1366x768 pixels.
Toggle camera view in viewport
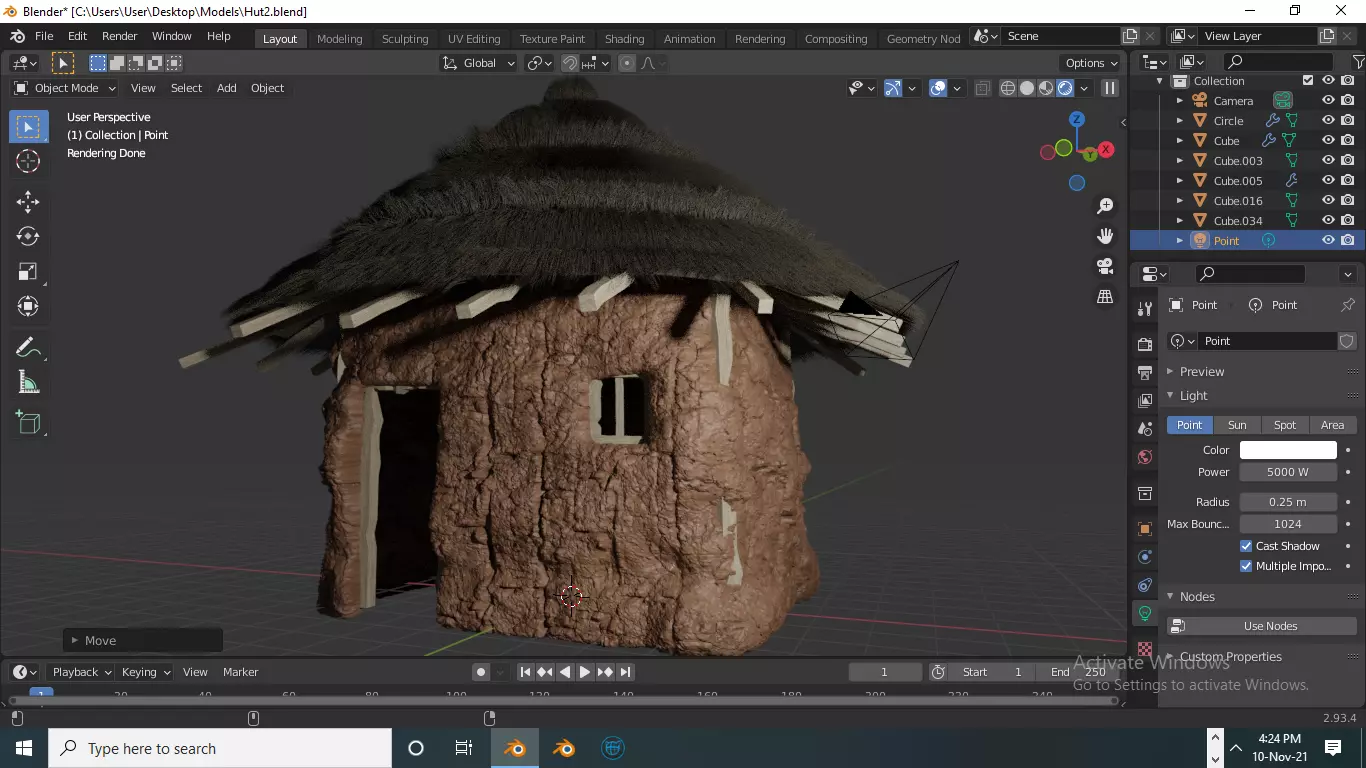(1105, 266)
